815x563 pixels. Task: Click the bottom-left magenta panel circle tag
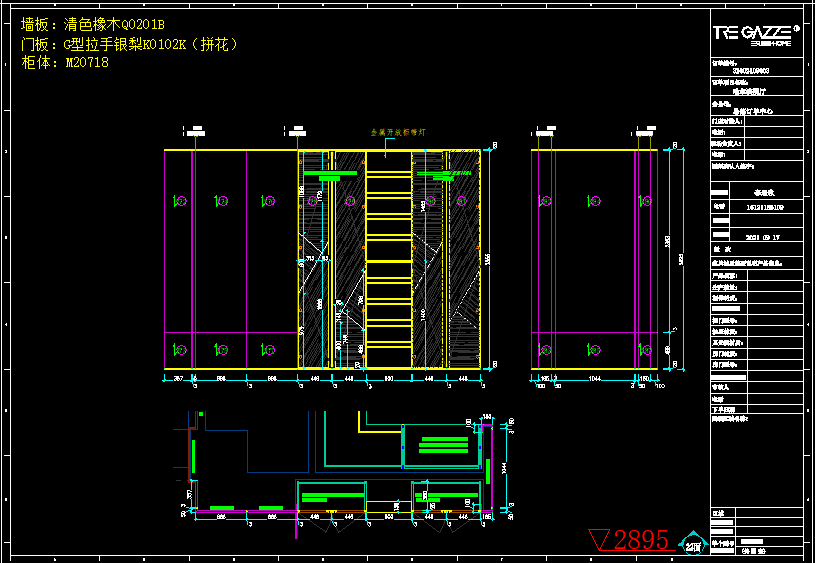click(180, 349)
